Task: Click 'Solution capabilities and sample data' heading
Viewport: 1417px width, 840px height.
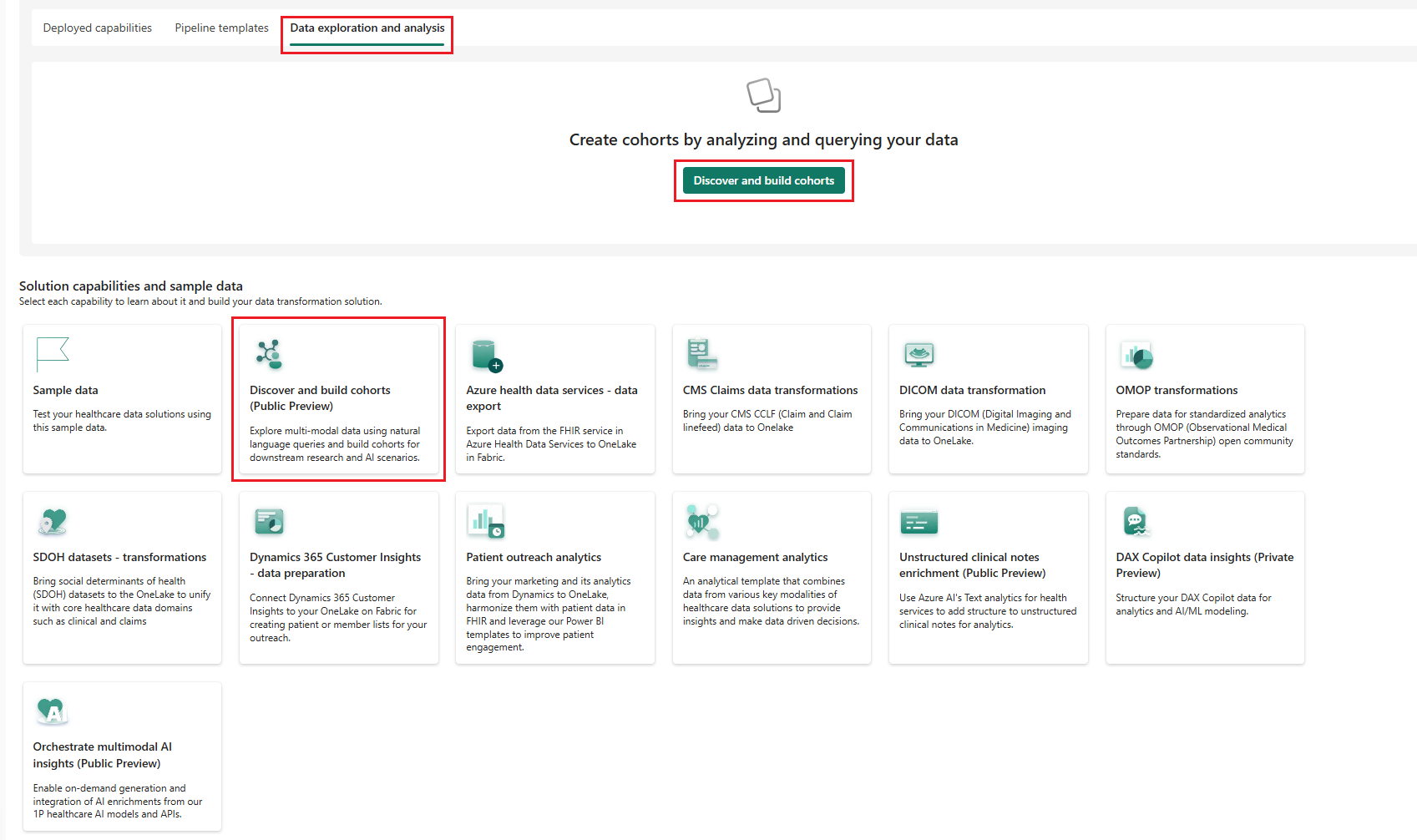Action: click(x=131, y=286)
